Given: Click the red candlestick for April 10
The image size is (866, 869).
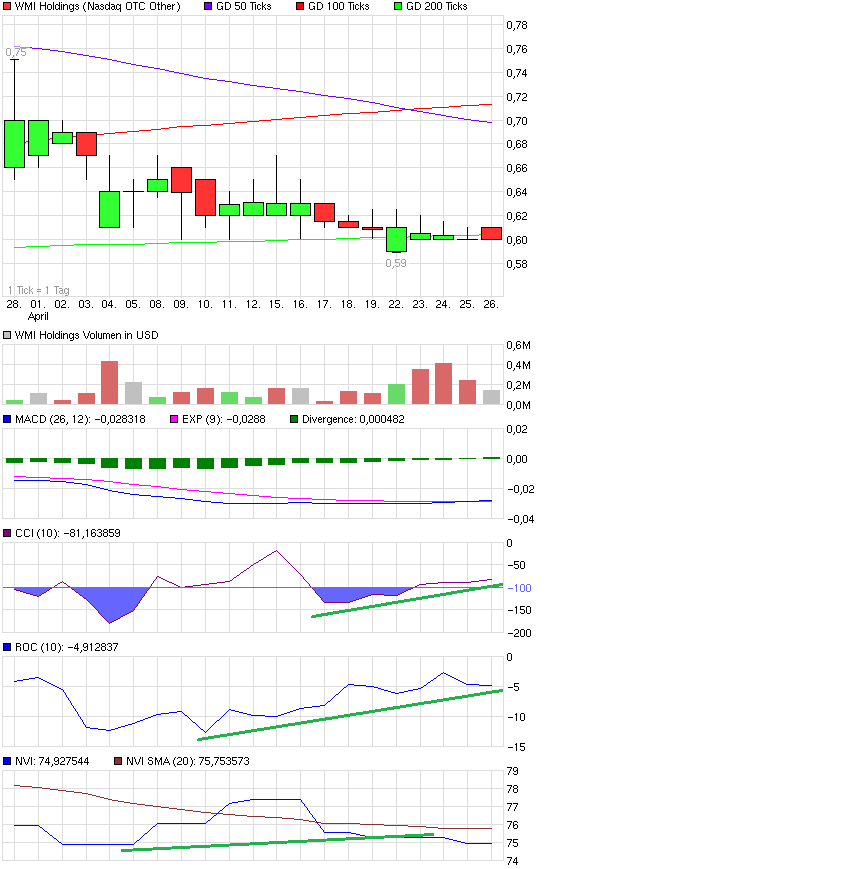Looking at the screenshot, I should pyautogui.click(x=205, y=197).
